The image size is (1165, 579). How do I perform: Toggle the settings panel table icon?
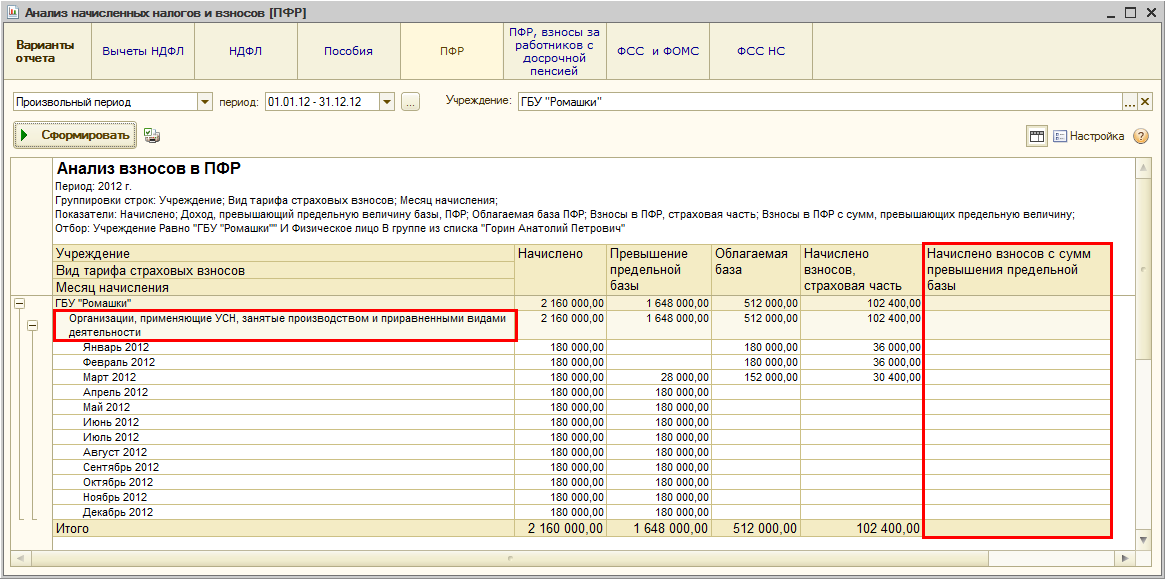point(1037,136)
